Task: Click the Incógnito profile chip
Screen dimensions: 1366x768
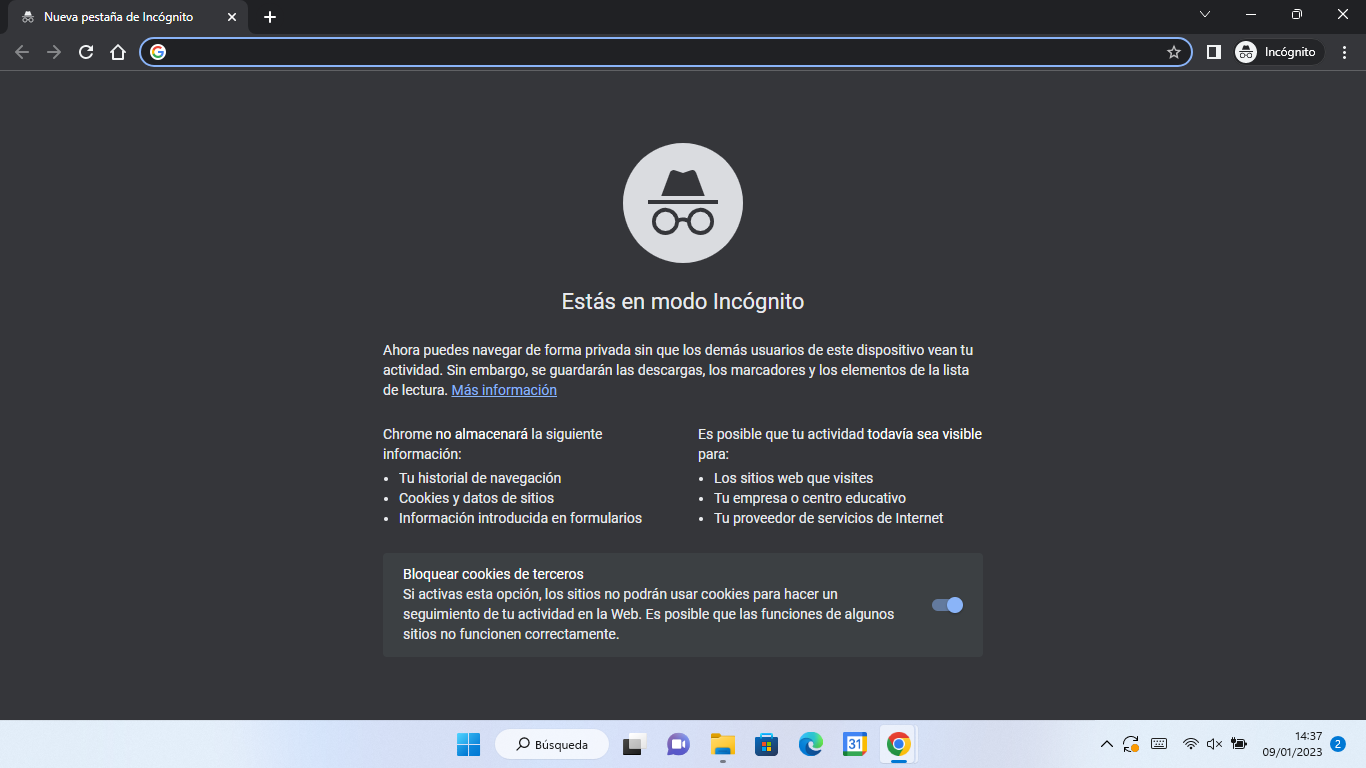Action: [x=1278, y=52]
